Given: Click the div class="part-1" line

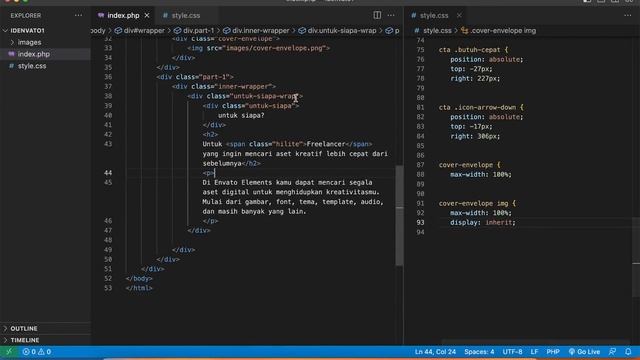Looking at the screenshot, I should (x=195, y=77).
